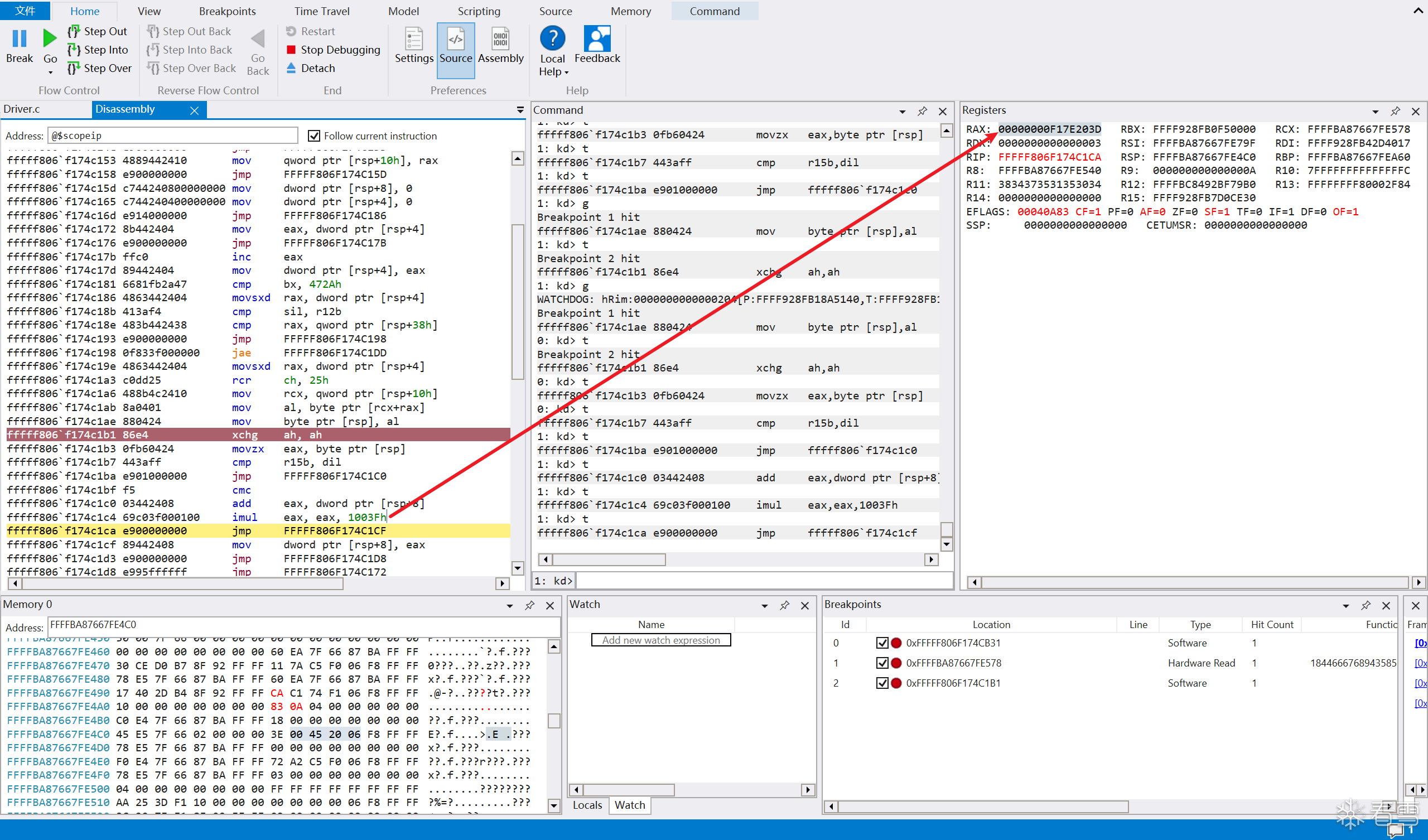Pin the Watch window
The width and height of the screenshot is (1428, 840).
coord(785,605)
